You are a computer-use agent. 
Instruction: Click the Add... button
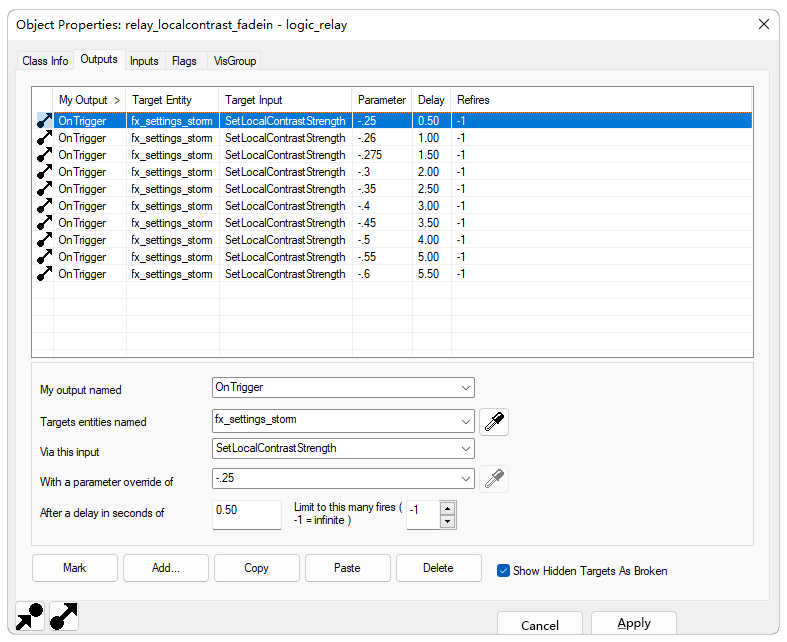click(166, 568)
